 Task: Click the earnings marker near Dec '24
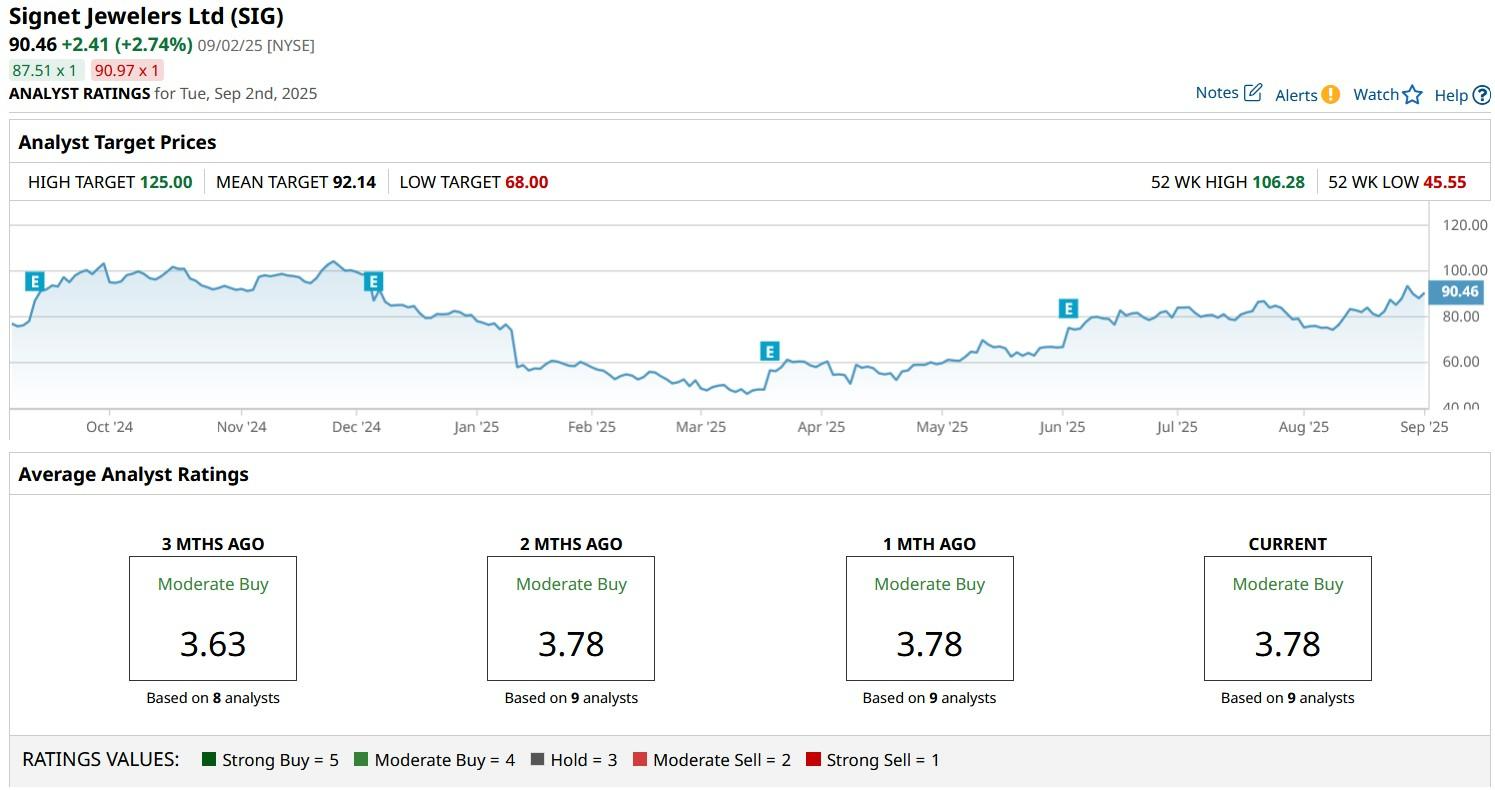(373, 281)
